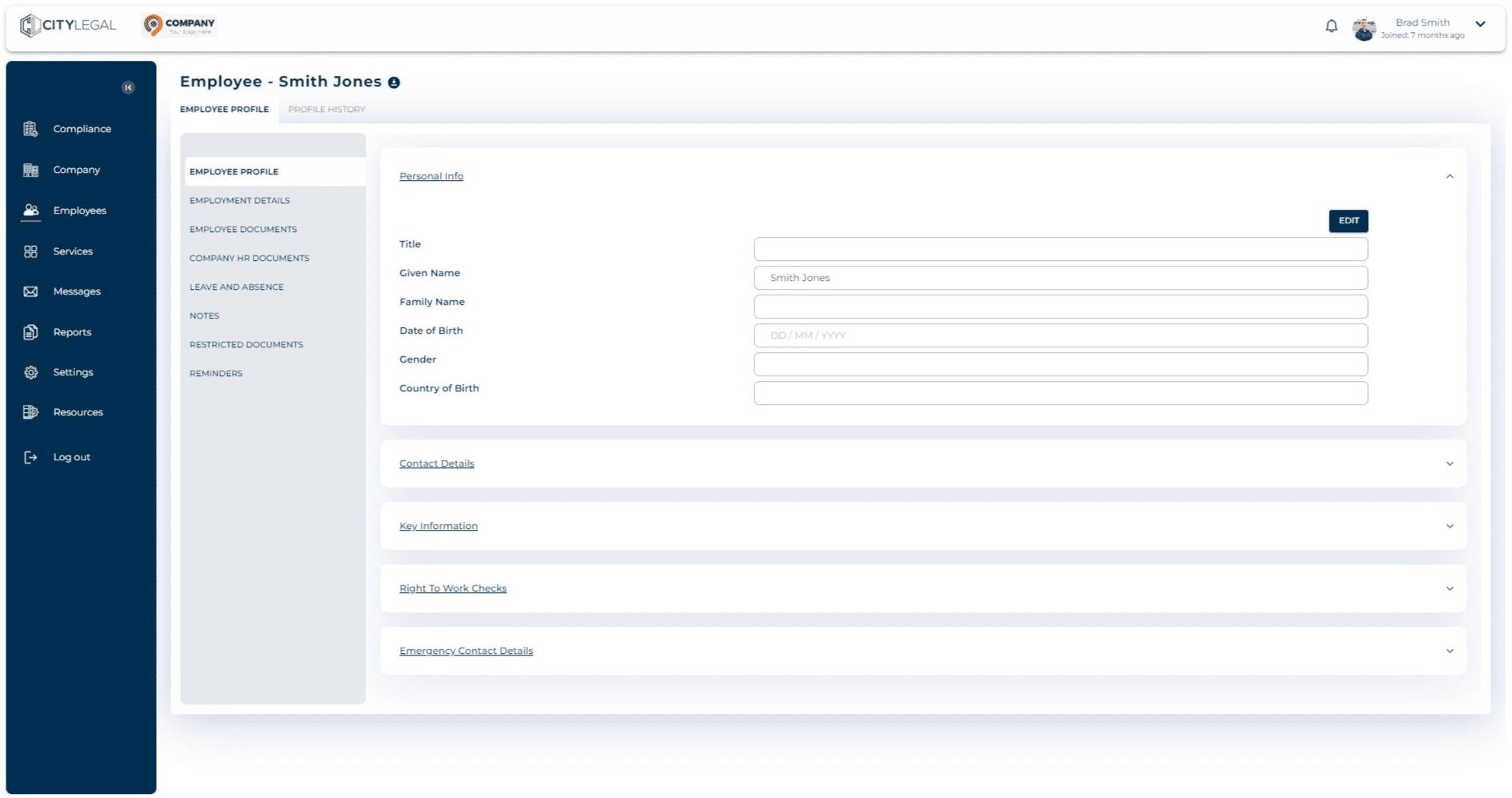The height and width of the screenshot is (798, 1512).
Task: Open Company HR Documents section
Action: (x=250, y=259)
